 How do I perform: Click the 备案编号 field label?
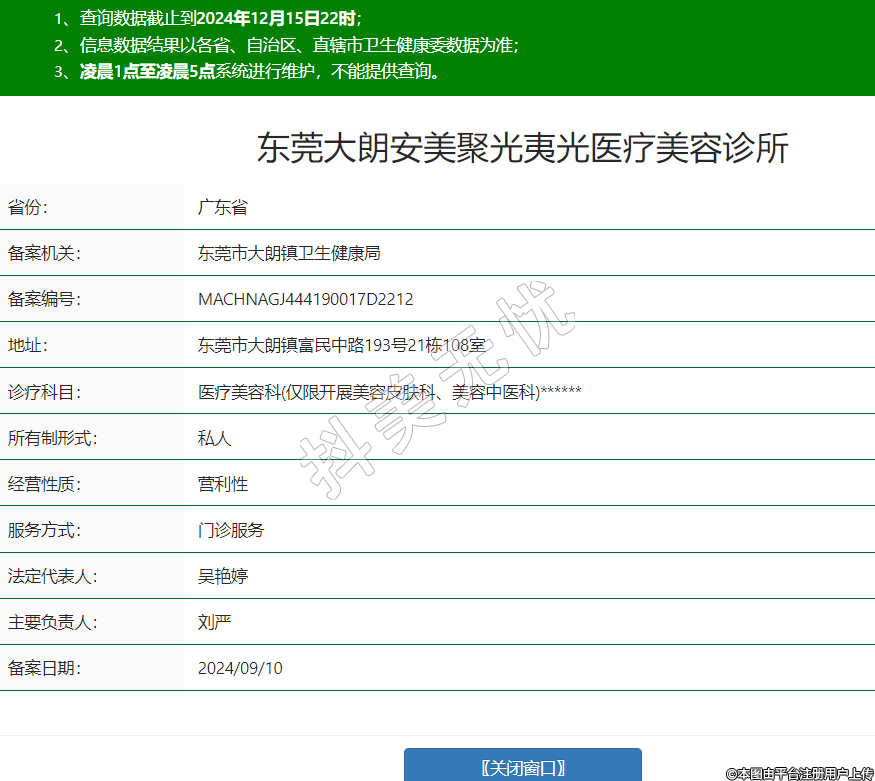point(44,300)
